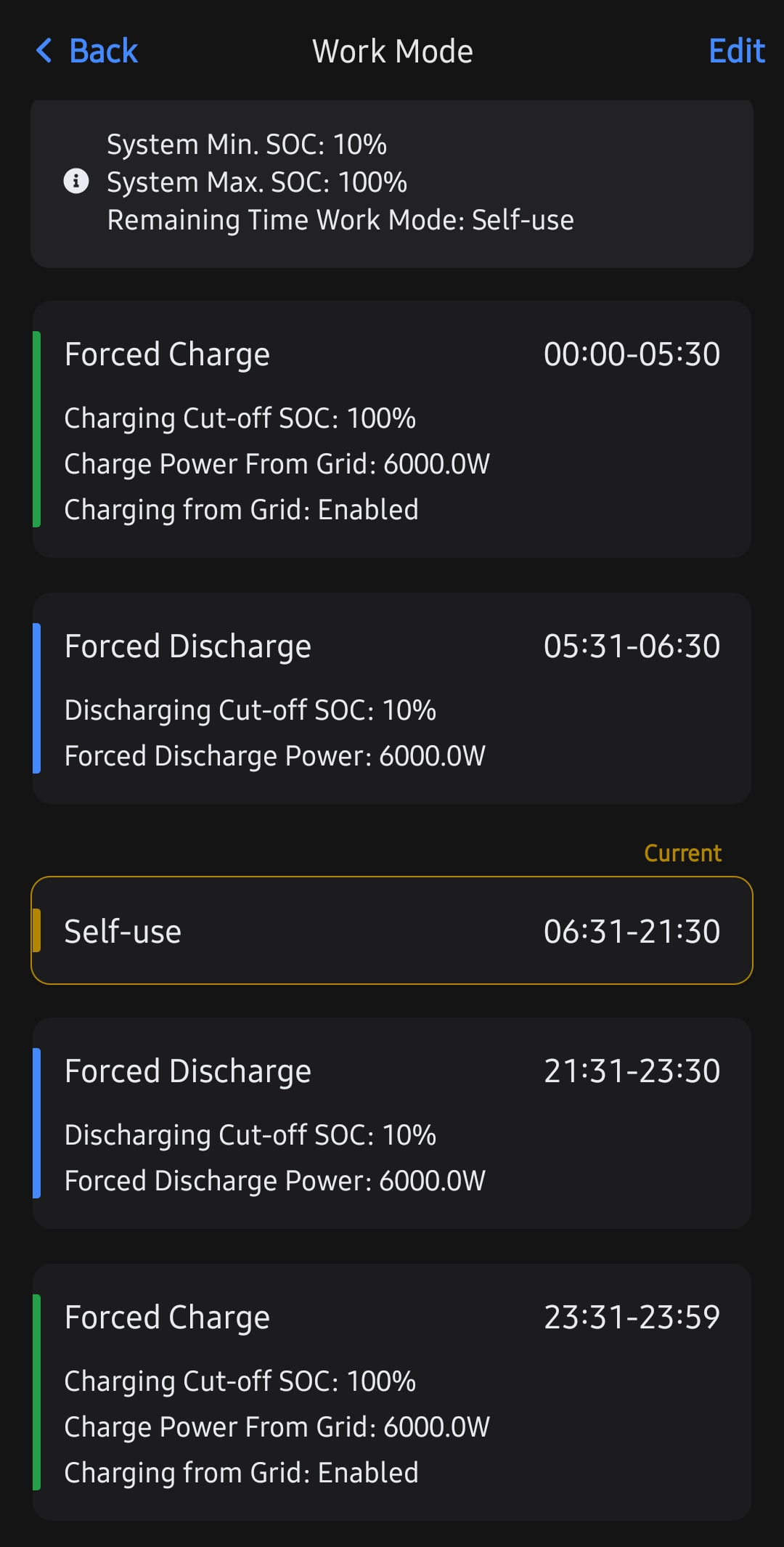Tap the Back link in header

[x=103, y=51]
